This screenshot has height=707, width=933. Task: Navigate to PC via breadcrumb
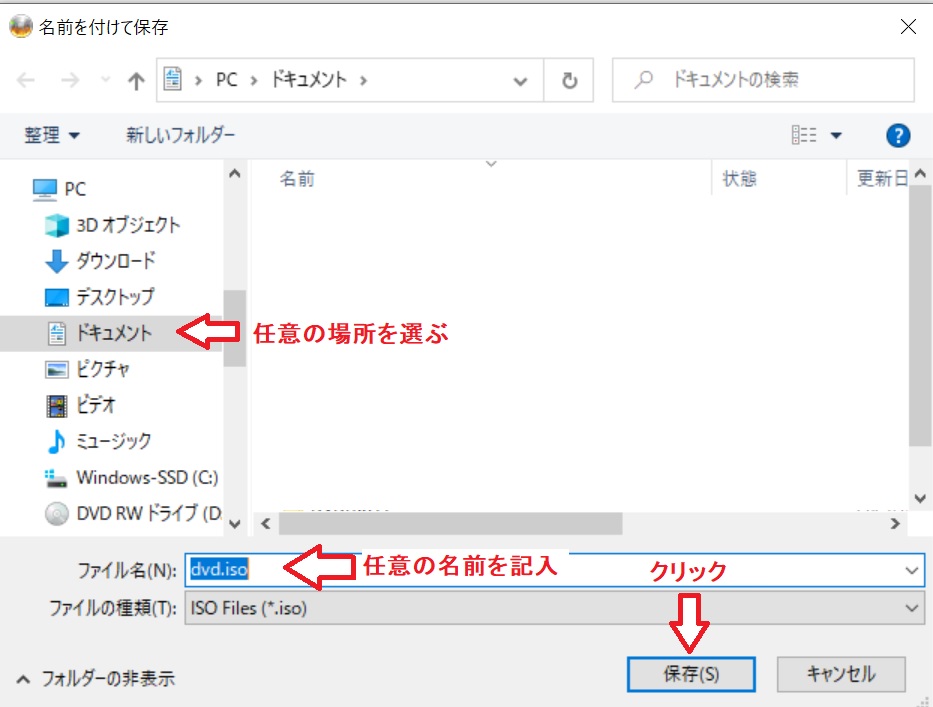click(x=226, y=80)
